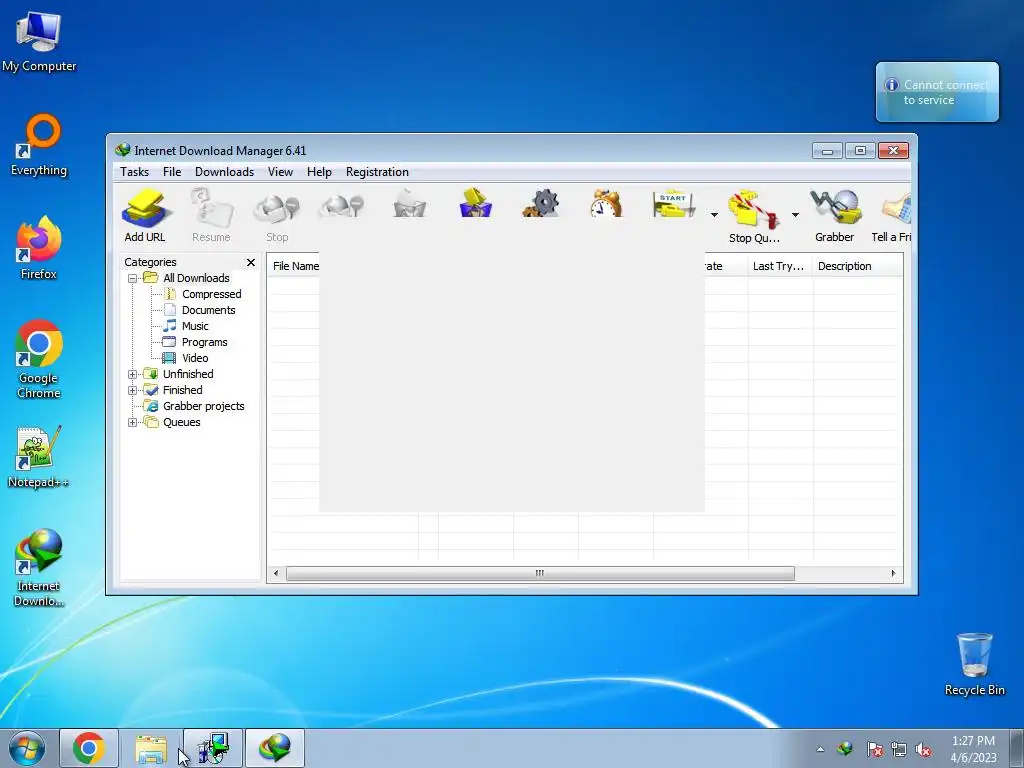Click the 'Cannot connect to service' notification
This screenshot has width=1024, height=768.
(937, 92)
